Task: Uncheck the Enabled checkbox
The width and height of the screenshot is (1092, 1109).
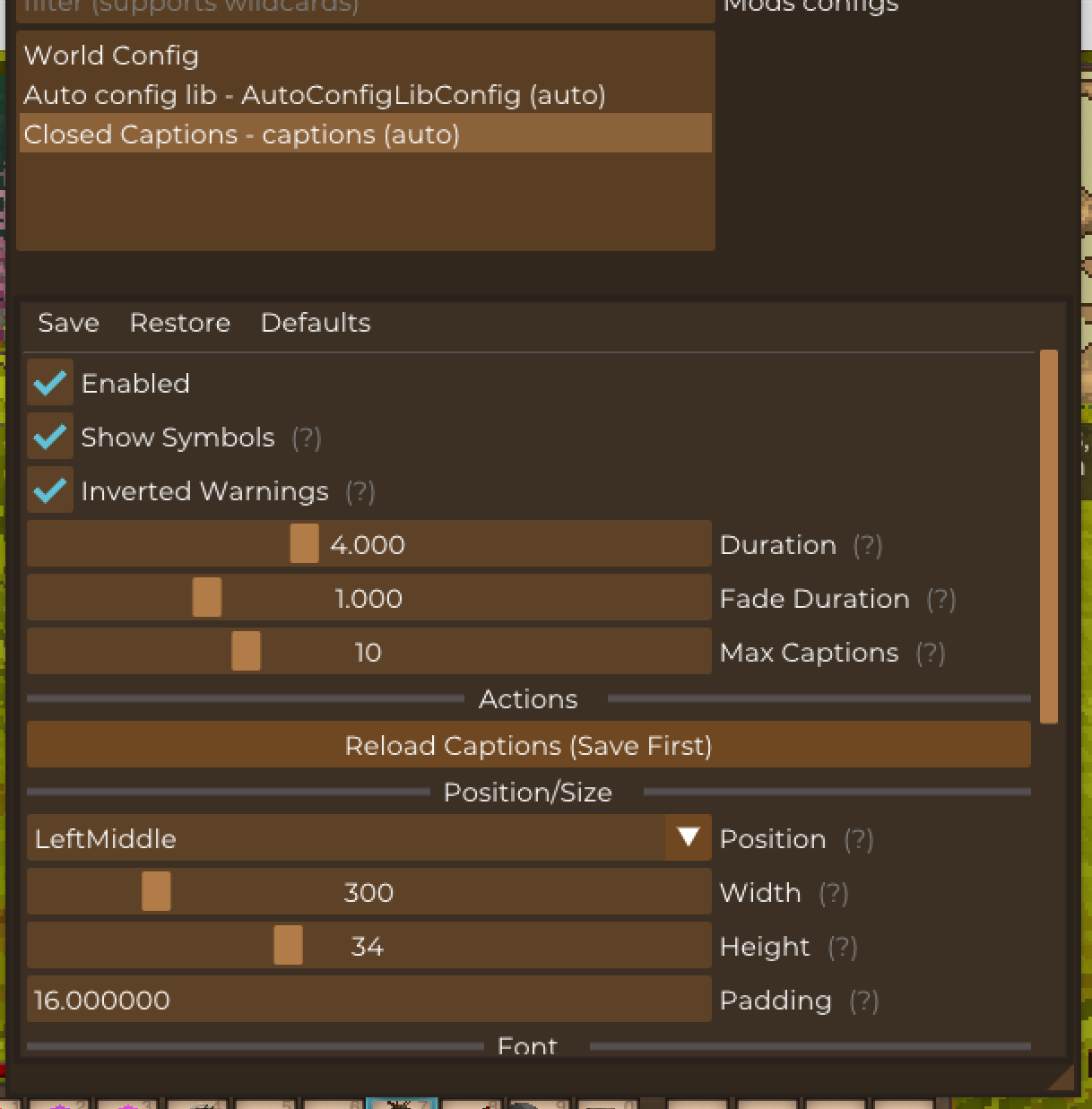Action: 49,384
